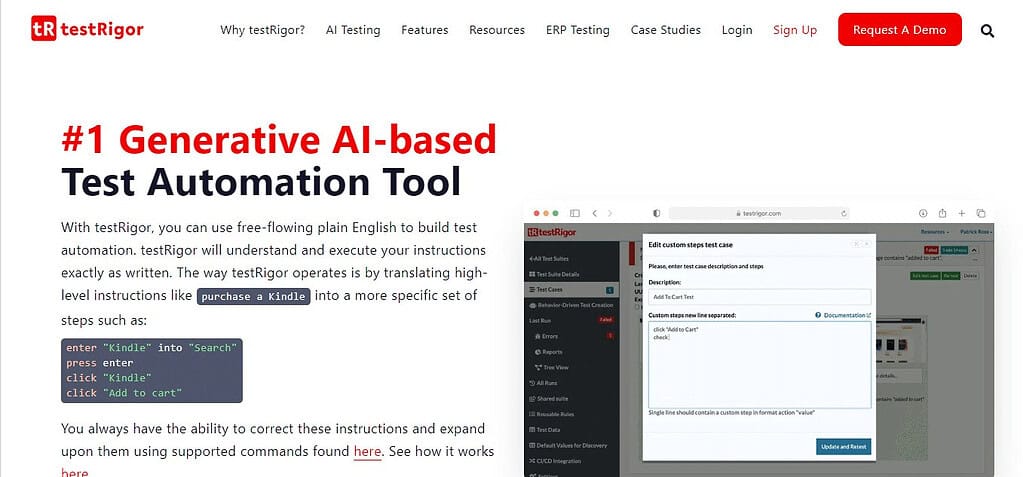Click the Login link
This screenshot has width=1023, height=477.
(x=737, y=30)
